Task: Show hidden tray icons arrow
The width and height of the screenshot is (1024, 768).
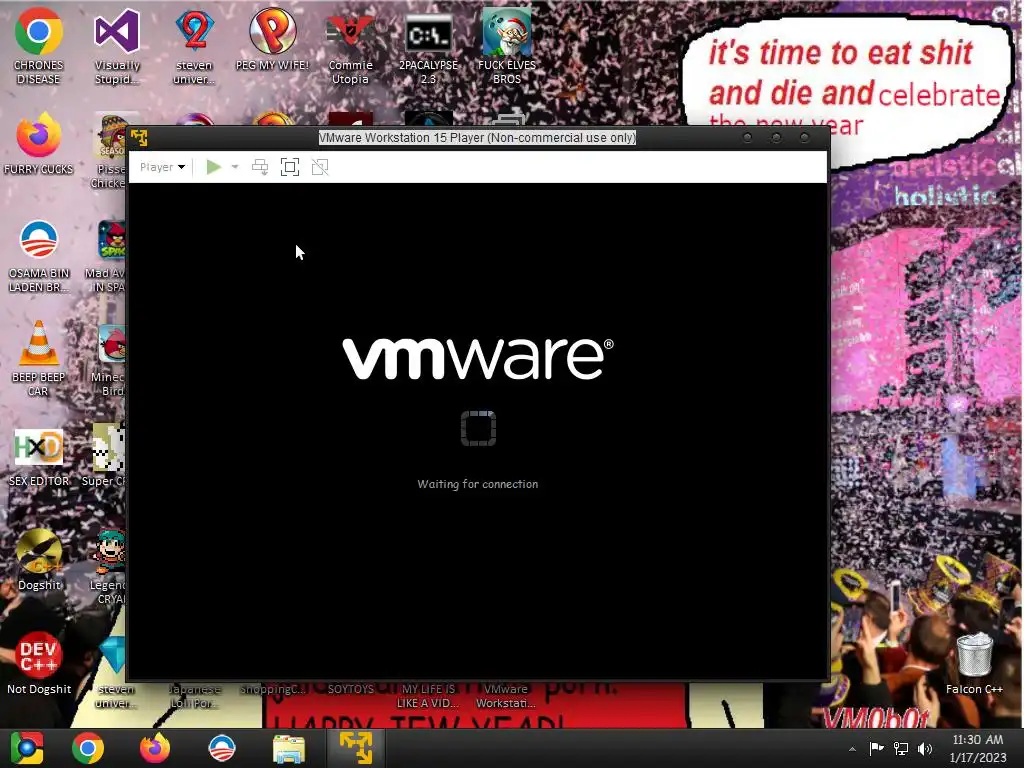Action: [x=852, y=748]
